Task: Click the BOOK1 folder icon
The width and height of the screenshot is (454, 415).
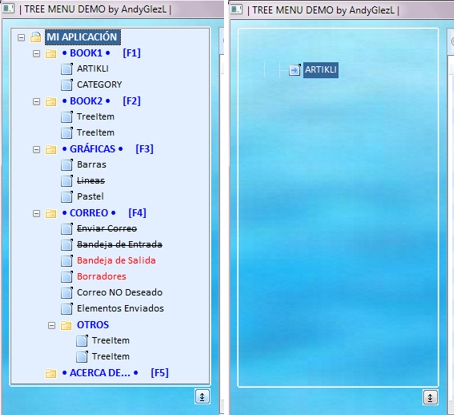Action: 51,53
